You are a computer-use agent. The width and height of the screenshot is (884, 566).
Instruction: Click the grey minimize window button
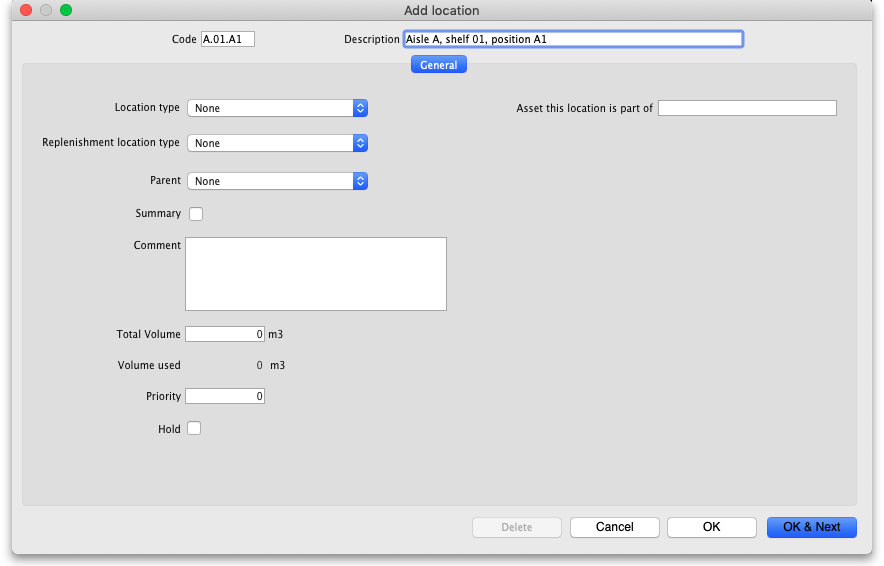tap(46, 10)
